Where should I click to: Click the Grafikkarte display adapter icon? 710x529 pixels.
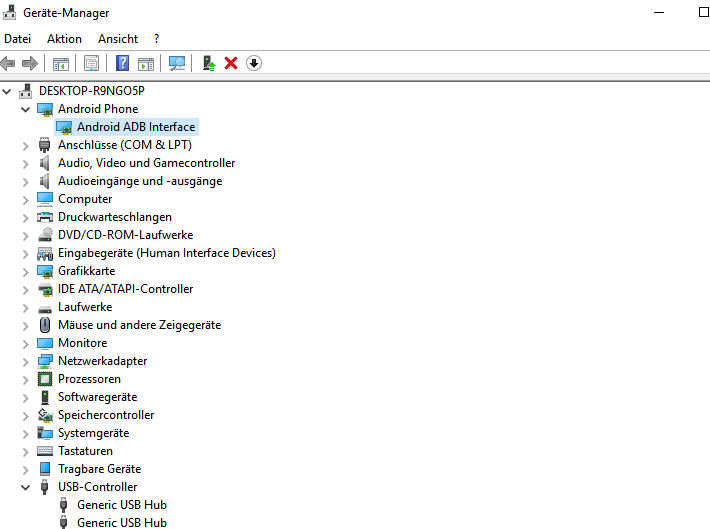45,271
